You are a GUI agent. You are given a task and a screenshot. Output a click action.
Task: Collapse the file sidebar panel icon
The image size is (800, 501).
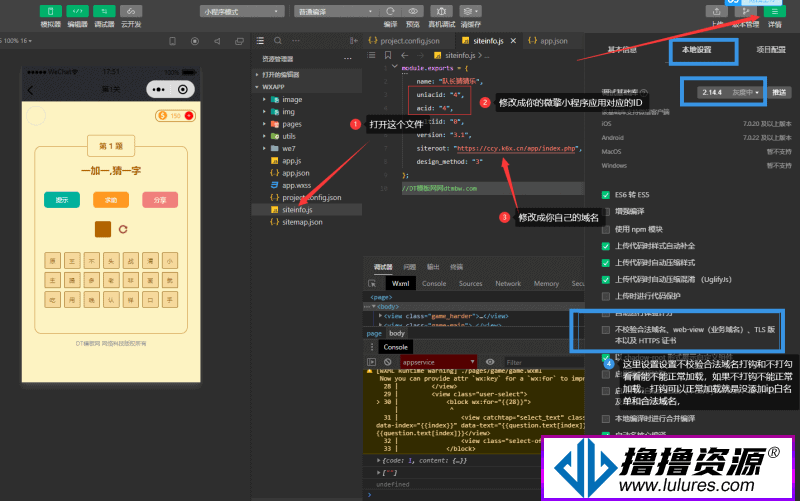[x=354, y=41]
